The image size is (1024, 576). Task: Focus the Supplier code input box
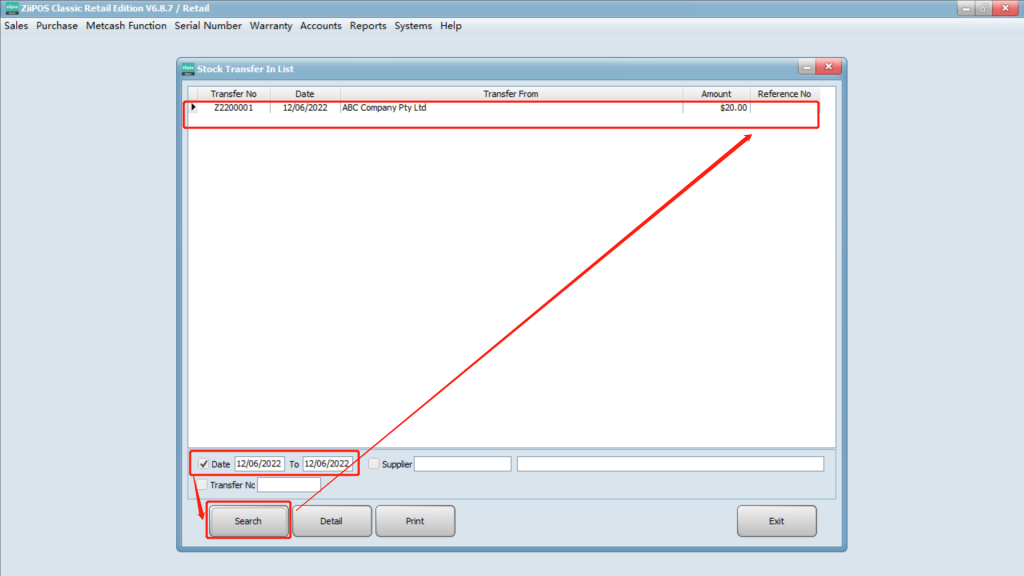(x=462, y=464)
